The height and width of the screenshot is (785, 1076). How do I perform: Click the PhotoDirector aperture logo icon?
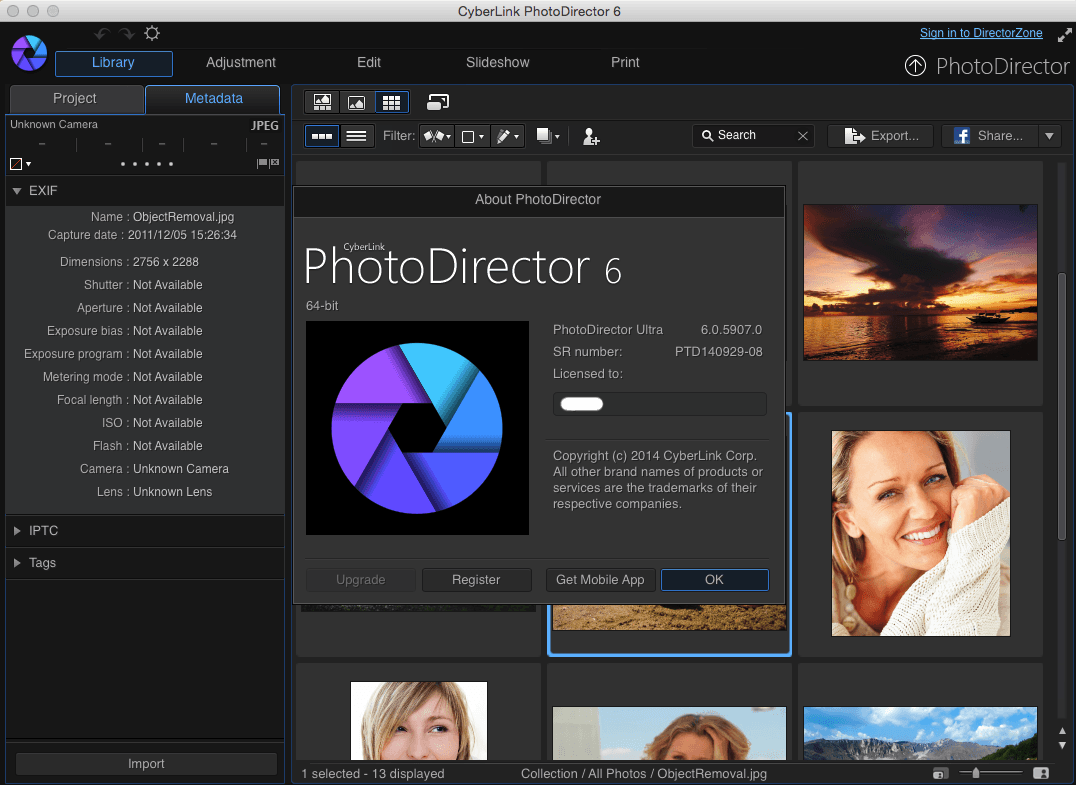click(29, 54)
